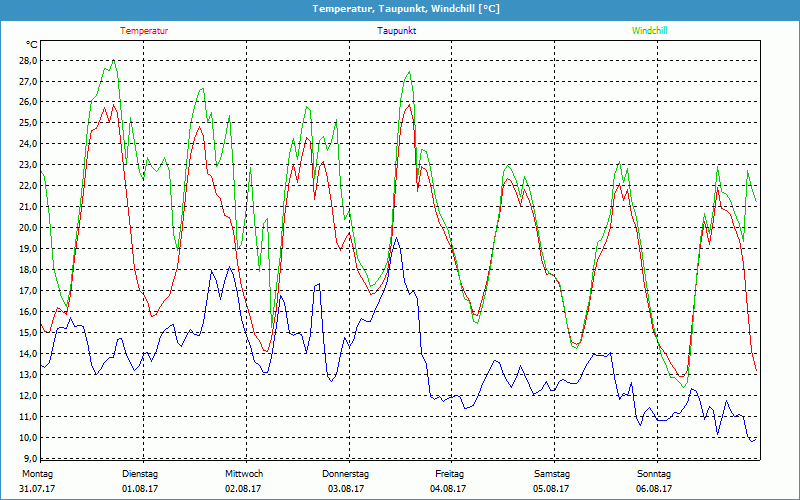Click the green Windchill legend label
Image resolution: width=800 pixels, height=500 pixels.
649,31
